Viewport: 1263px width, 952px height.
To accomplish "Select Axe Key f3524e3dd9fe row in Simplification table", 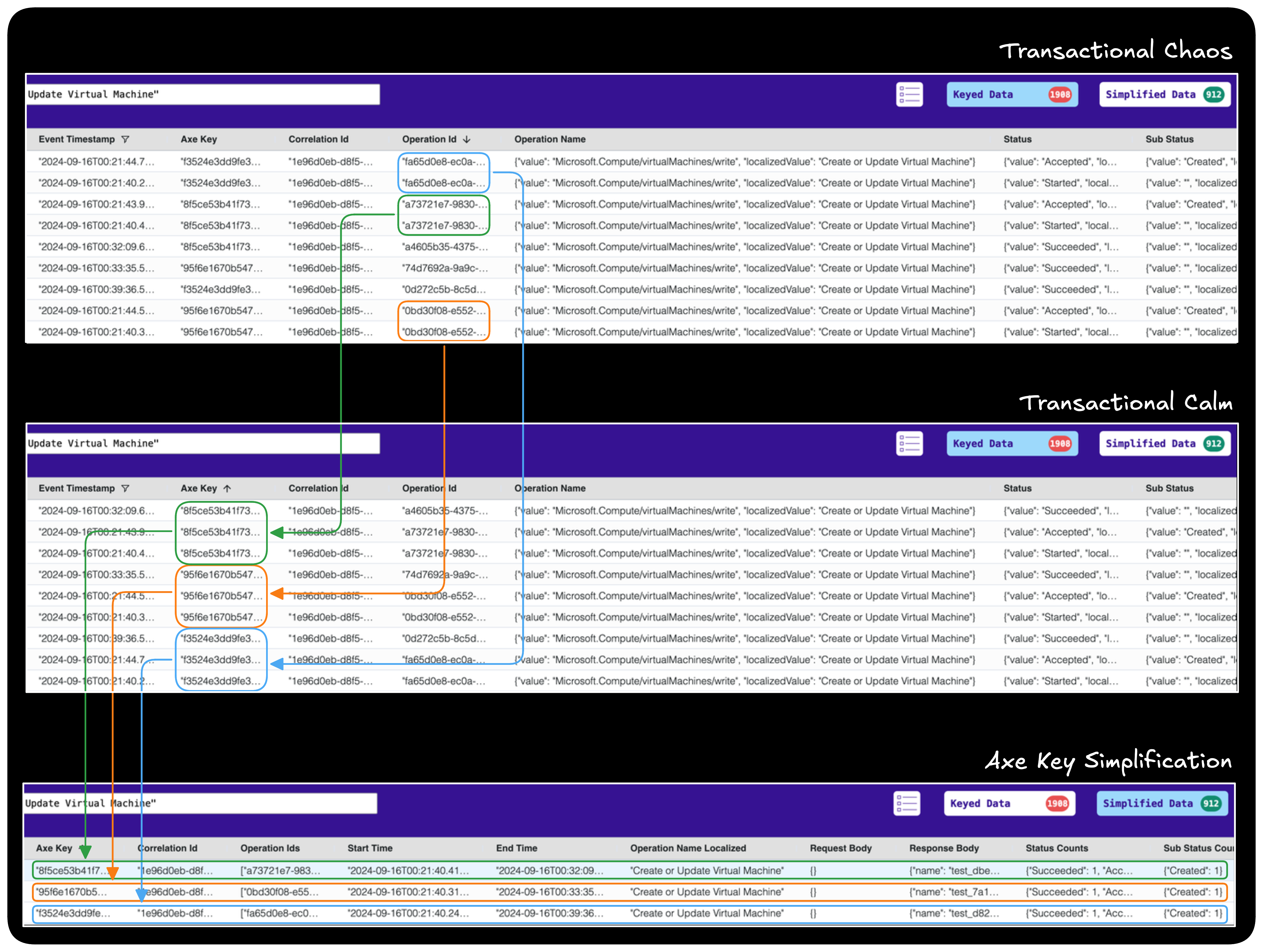I will coord(629,913).
